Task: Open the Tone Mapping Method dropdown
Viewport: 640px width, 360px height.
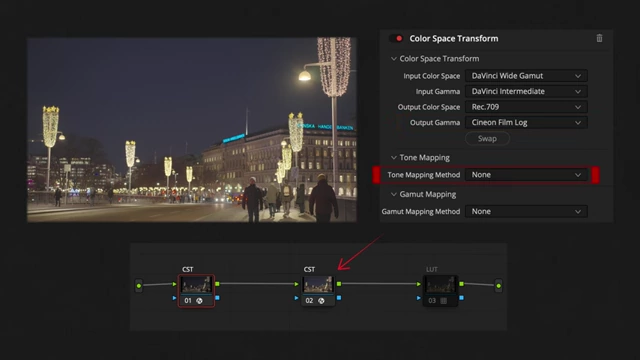Action: (526, 175)
